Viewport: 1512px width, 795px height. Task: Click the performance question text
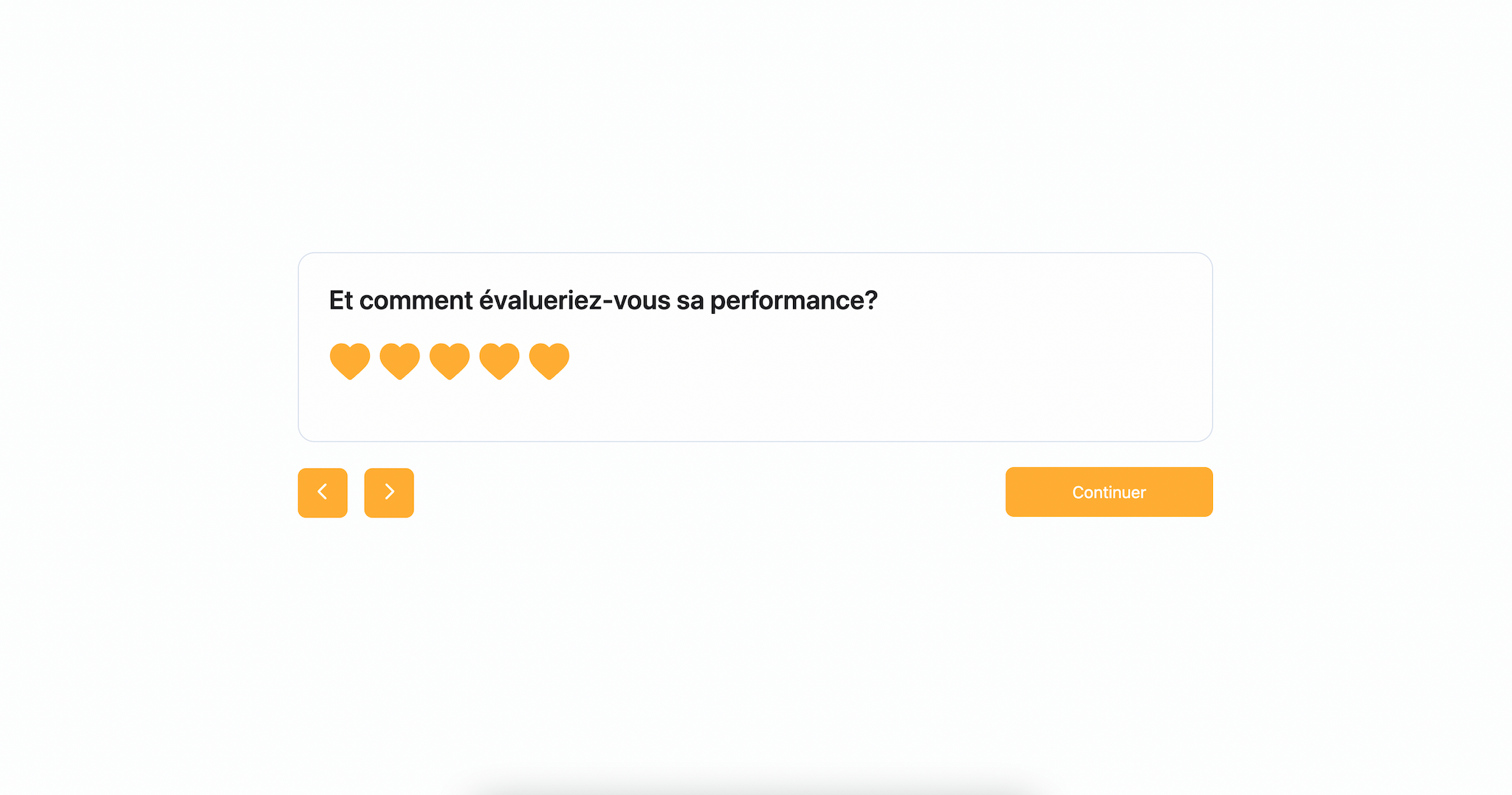pos(604,300)
